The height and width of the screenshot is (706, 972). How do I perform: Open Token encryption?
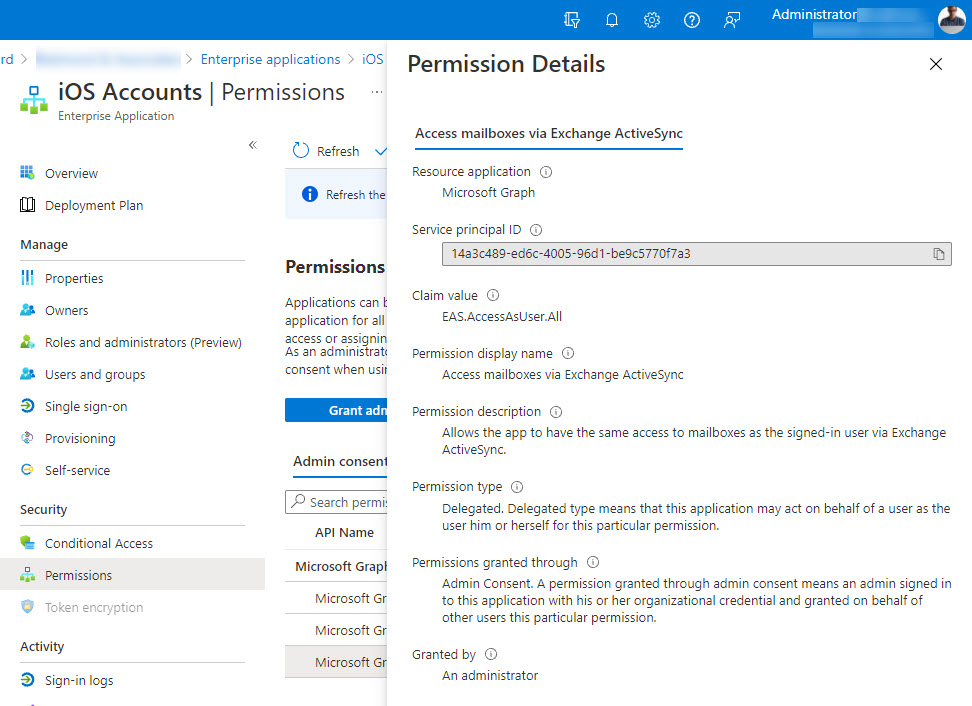(94, 607)
